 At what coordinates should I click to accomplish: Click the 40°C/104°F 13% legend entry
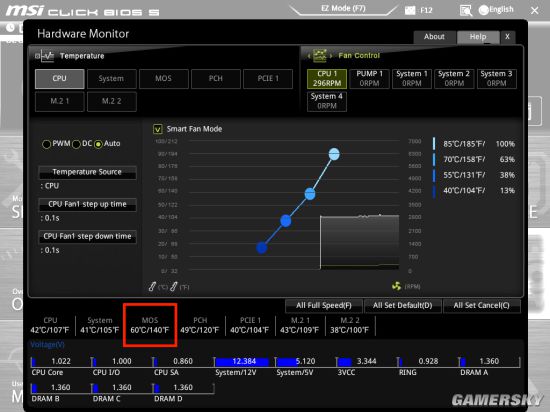(x=474, y=191)
